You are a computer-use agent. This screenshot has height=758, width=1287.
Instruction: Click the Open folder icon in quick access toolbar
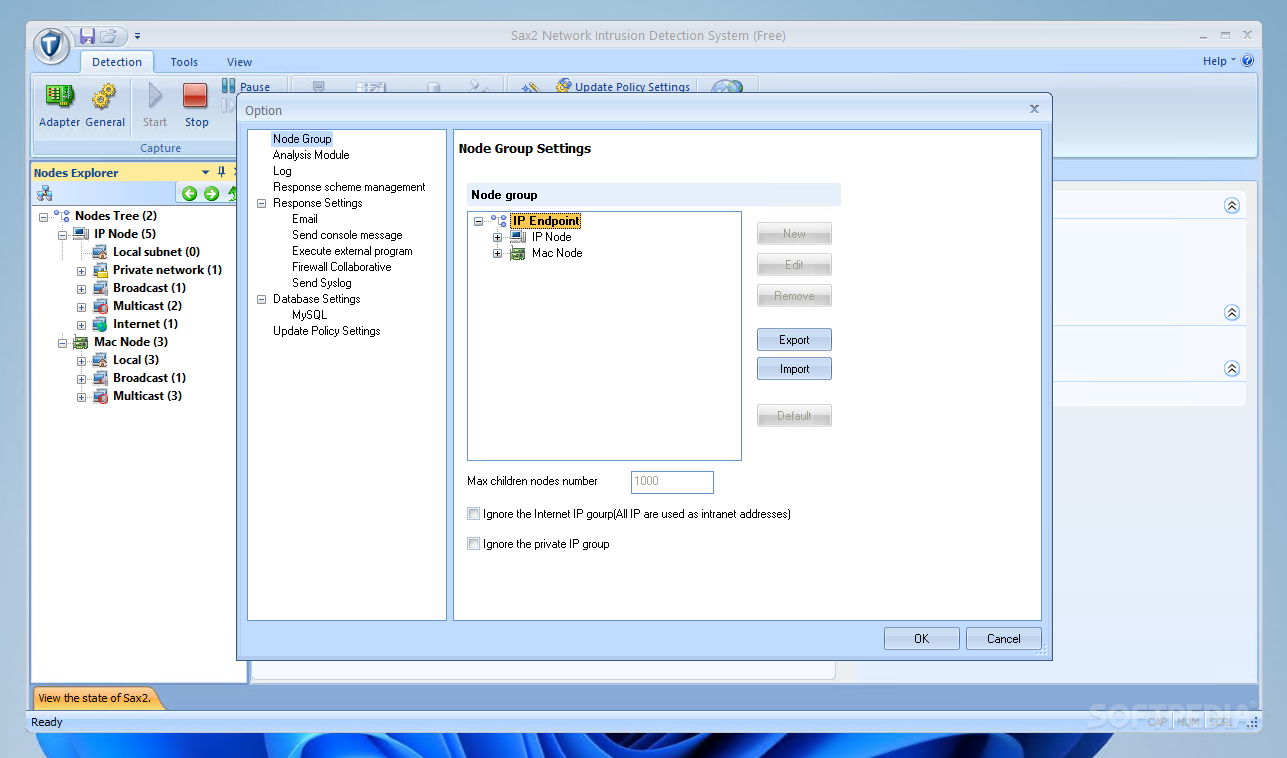109,36
